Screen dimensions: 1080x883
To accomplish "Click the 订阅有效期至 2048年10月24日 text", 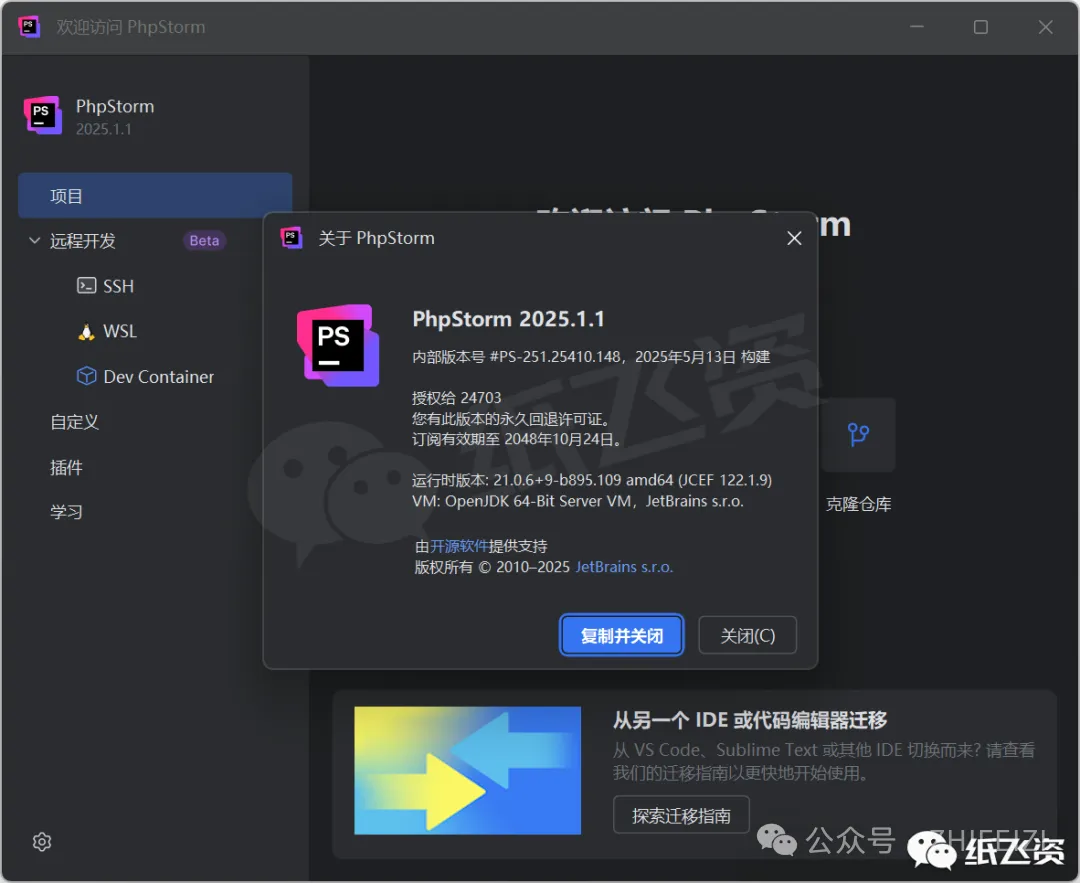I will pos(517,439).
